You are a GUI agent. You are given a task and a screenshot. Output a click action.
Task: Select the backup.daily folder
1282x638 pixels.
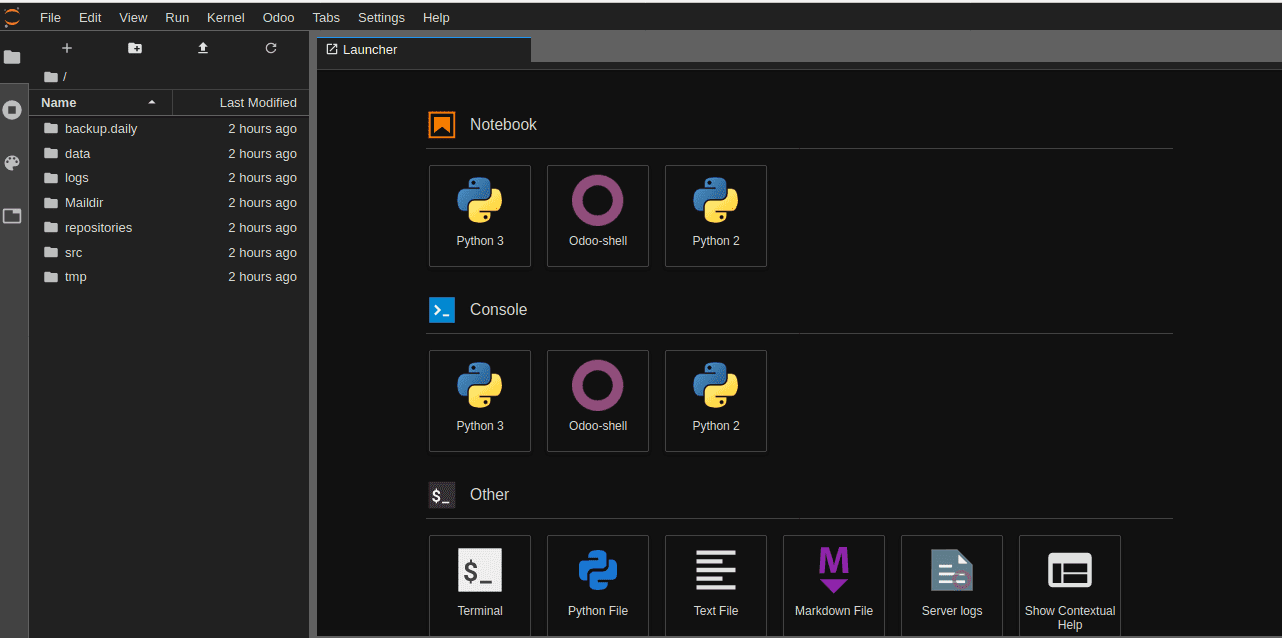[x=169, y=129]
